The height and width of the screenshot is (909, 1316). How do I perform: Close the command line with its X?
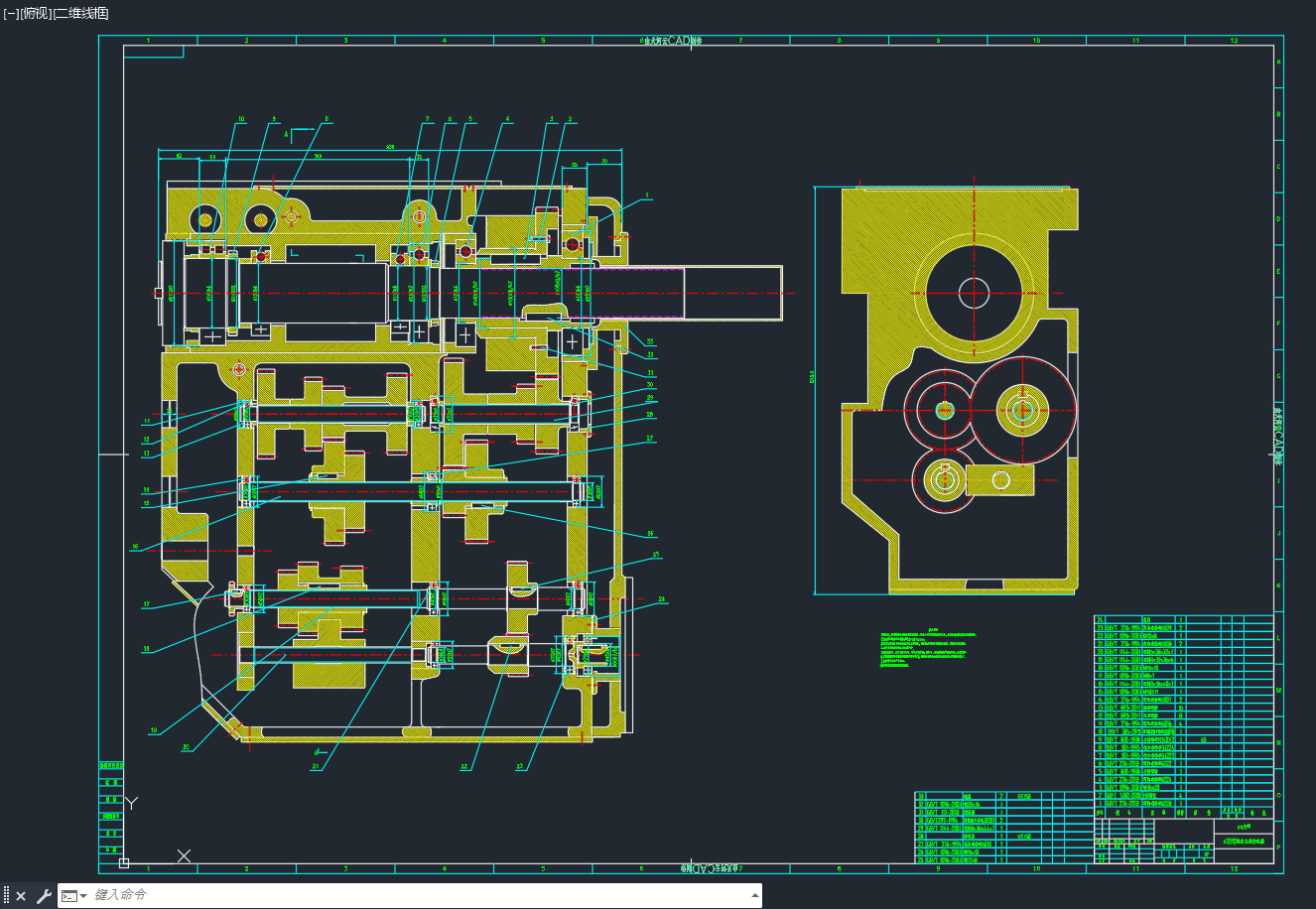[x=21, y=896]
